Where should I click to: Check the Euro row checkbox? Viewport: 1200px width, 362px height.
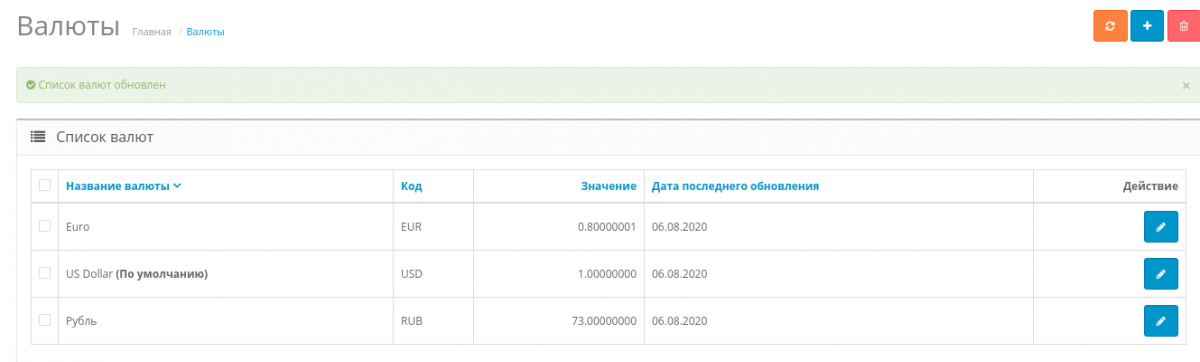pos(45,226)
